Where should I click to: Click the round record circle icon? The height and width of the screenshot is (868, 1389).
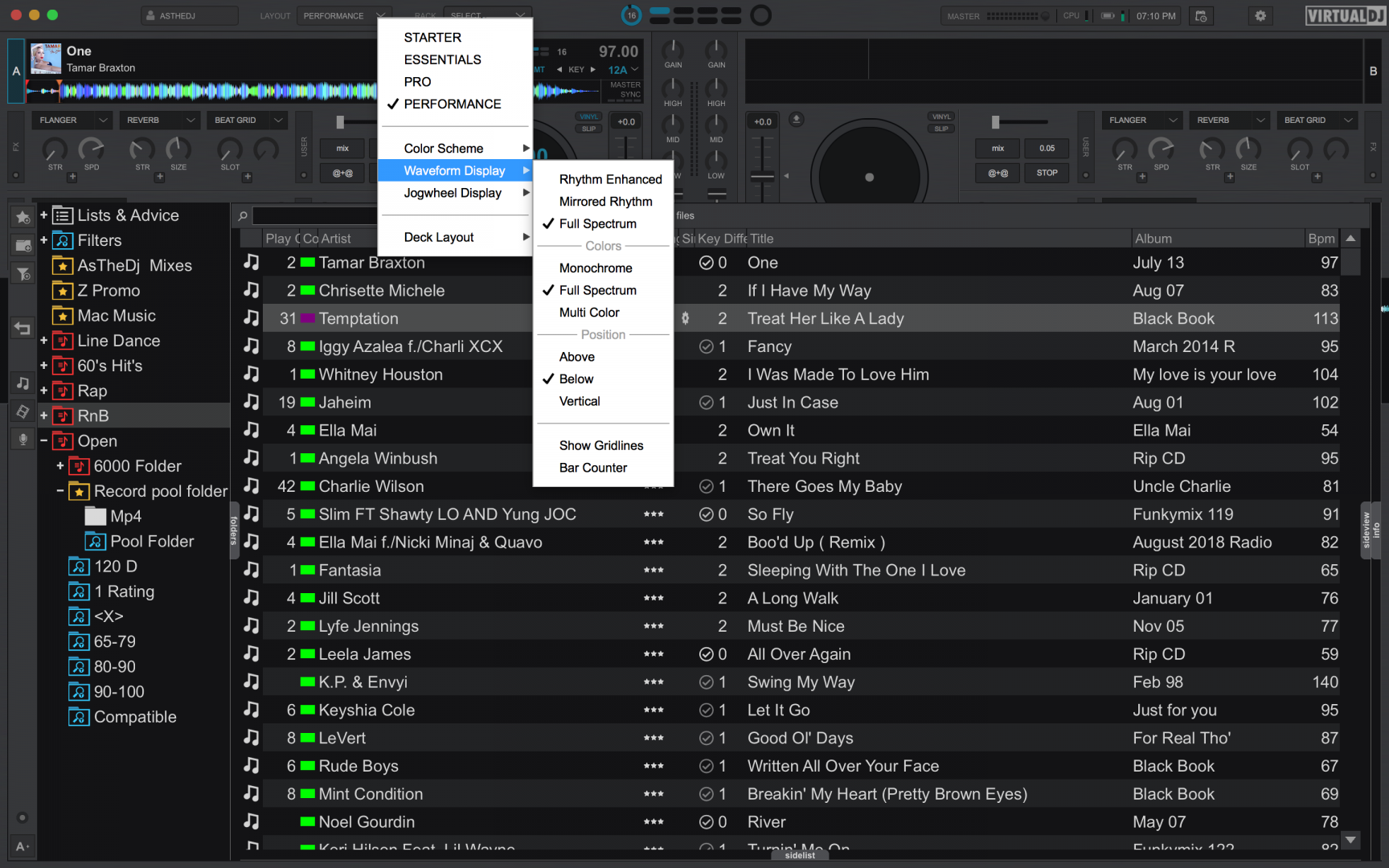(x=760, y=14)
